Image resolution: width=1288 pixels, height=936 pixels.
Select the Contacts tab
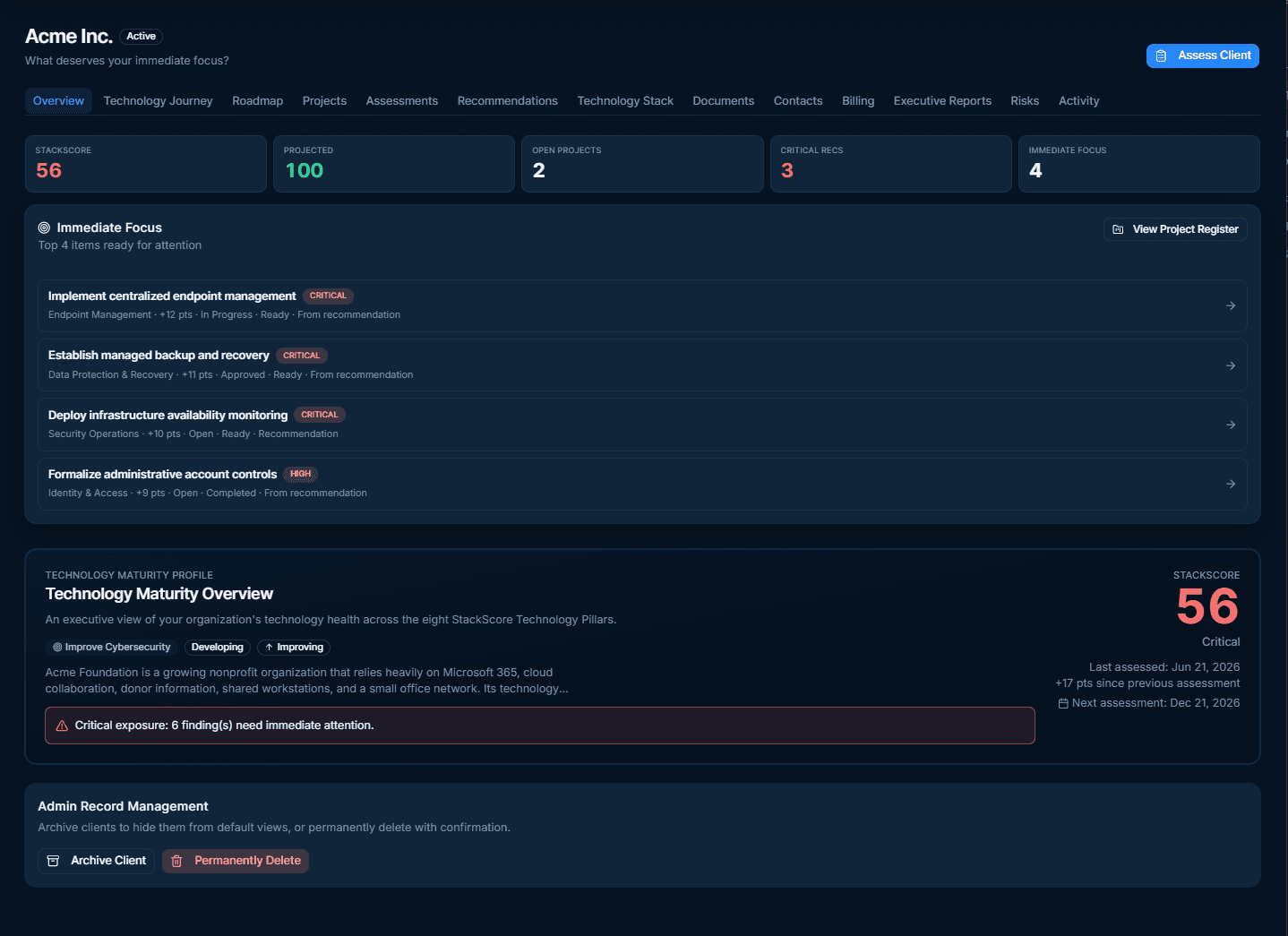tap(798, 100)
